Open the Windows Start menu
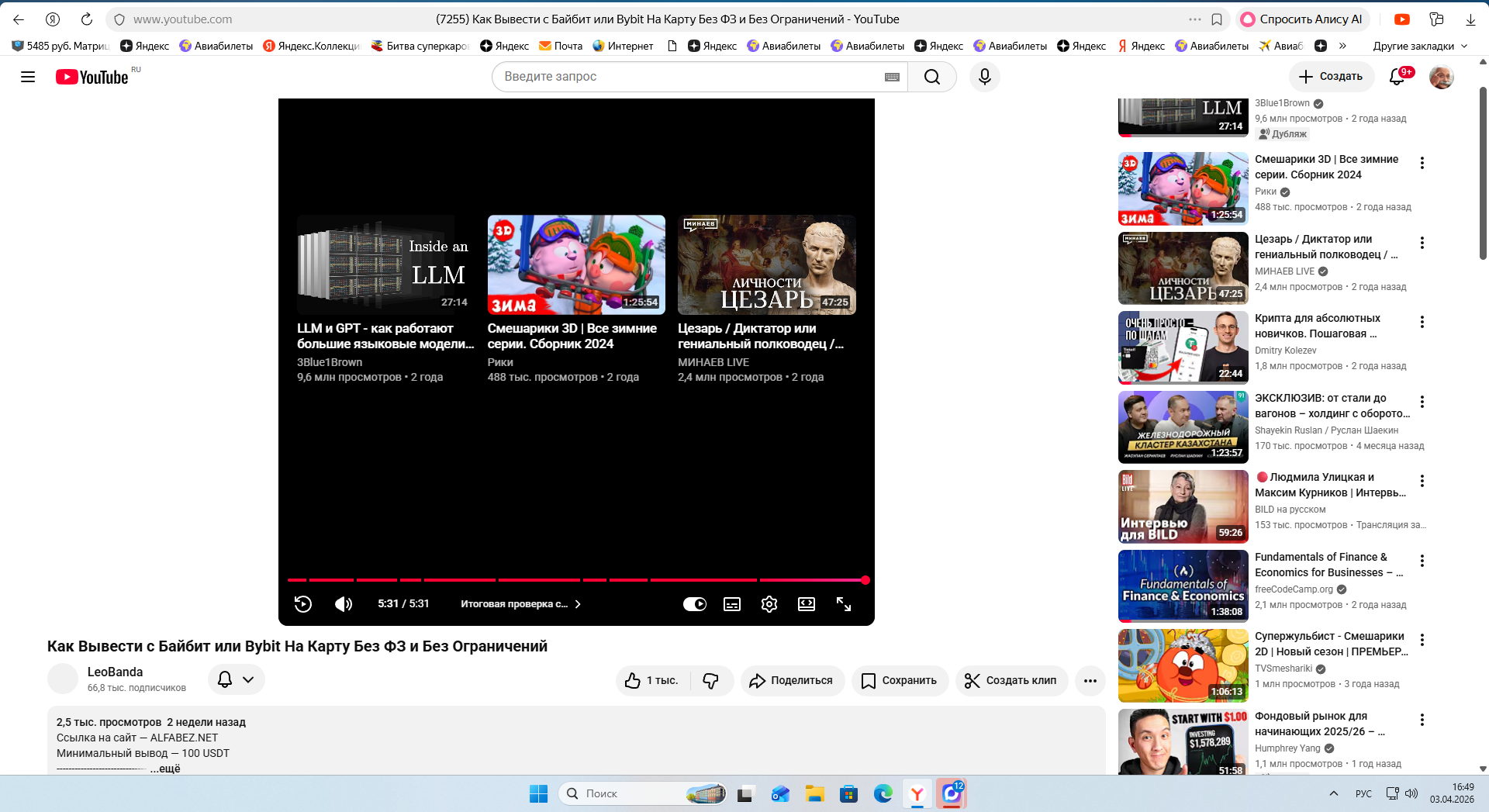This screenshot has height=812, width=1489. (538, 793)
